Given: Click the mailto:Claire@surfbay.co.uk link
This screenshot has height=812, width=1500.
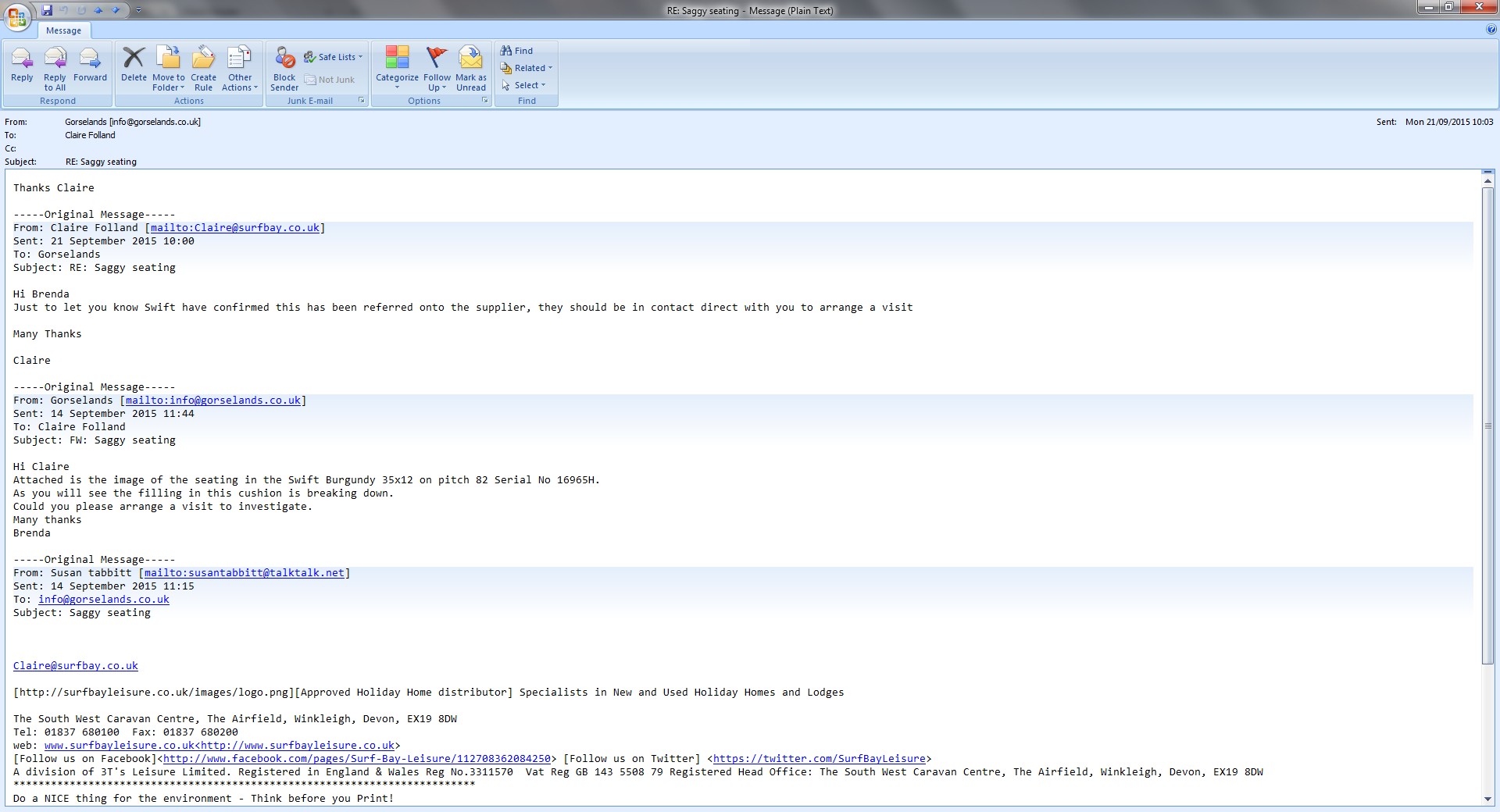Looking at the screenshot, I should (234, 228).
